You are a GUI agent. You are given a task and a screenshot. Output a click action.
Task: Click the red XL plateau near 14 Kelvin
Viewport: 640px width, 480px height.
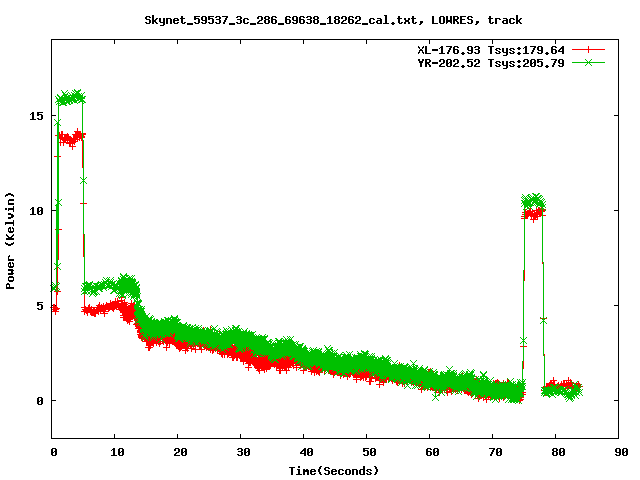point(71,139)
